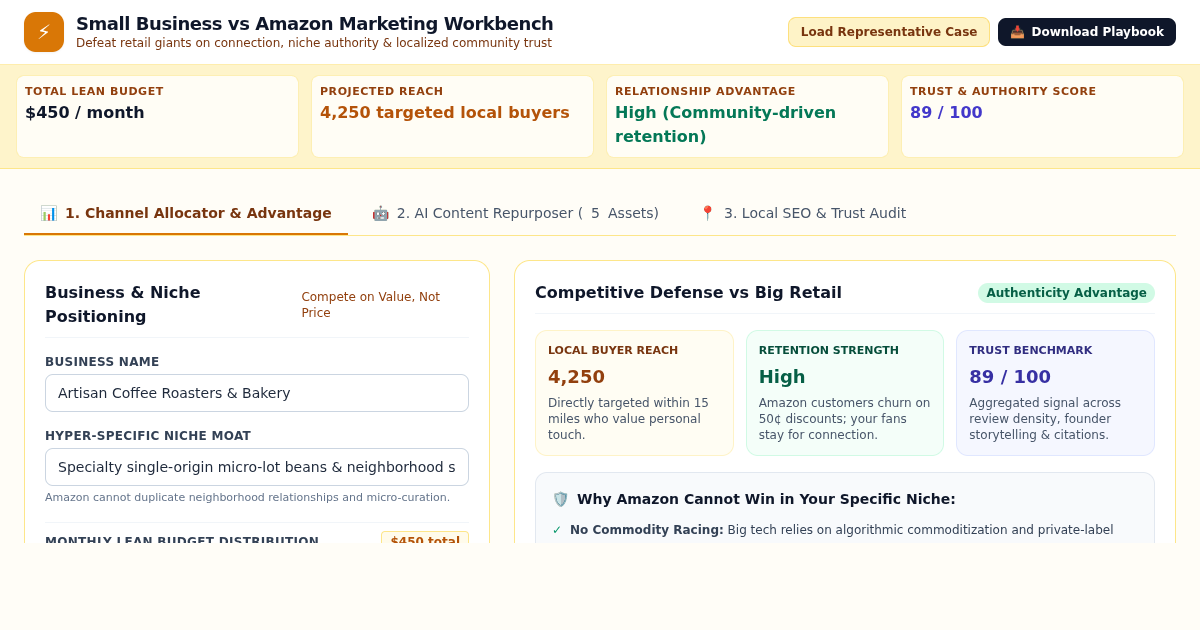Click the Business Name input field

(257, 393)
